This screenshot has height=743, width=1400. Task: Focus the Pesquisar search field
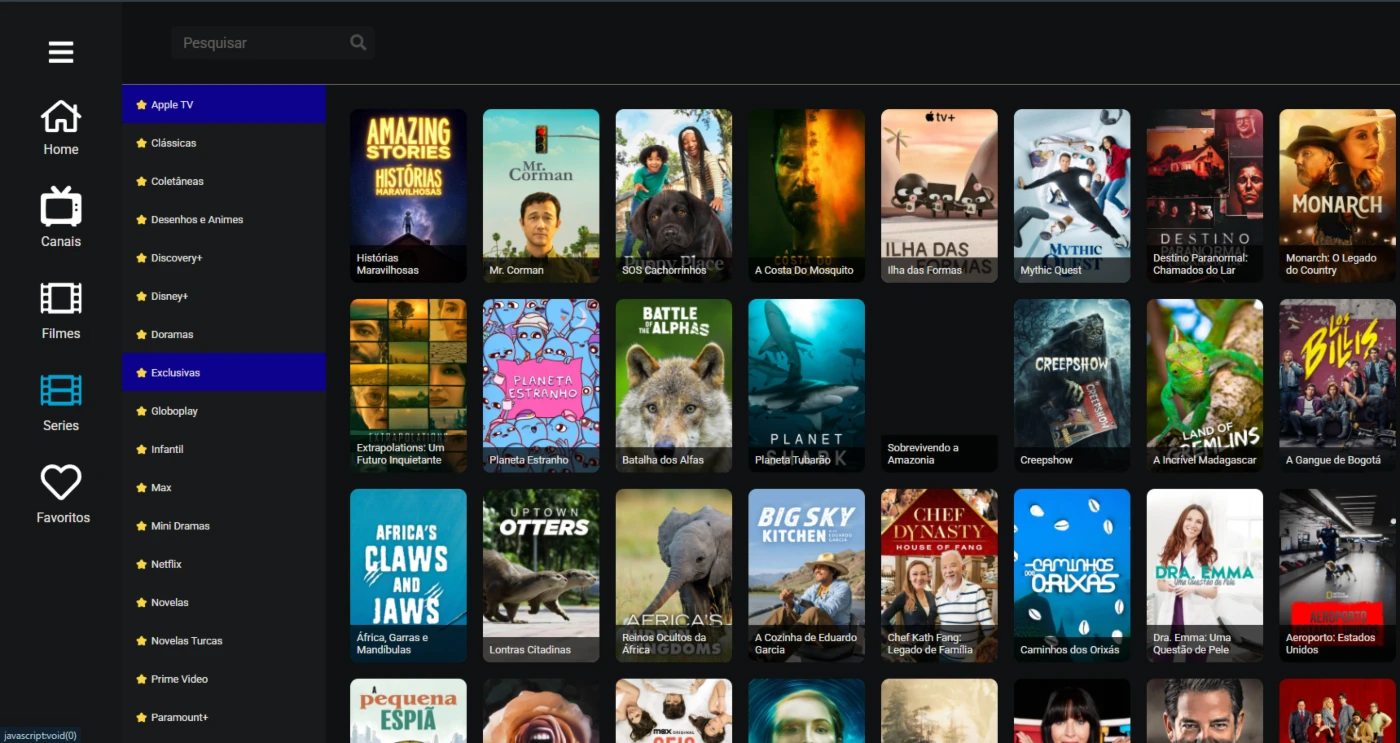pyautogui.click(x=260, y=43)
